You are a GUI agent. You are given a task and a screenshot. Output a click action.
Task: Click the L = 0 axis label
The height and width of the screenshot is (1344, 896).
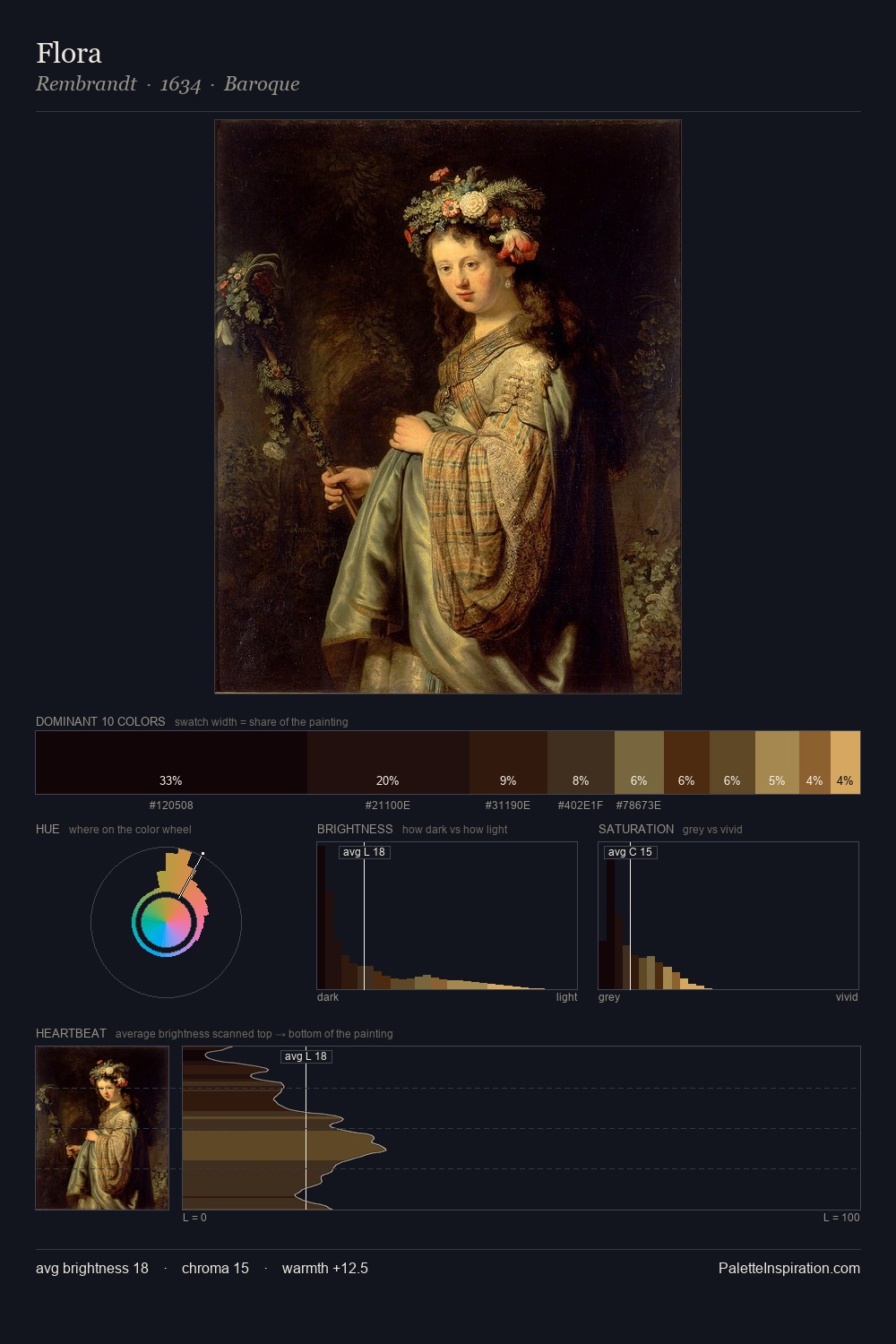click(194, 1218)
